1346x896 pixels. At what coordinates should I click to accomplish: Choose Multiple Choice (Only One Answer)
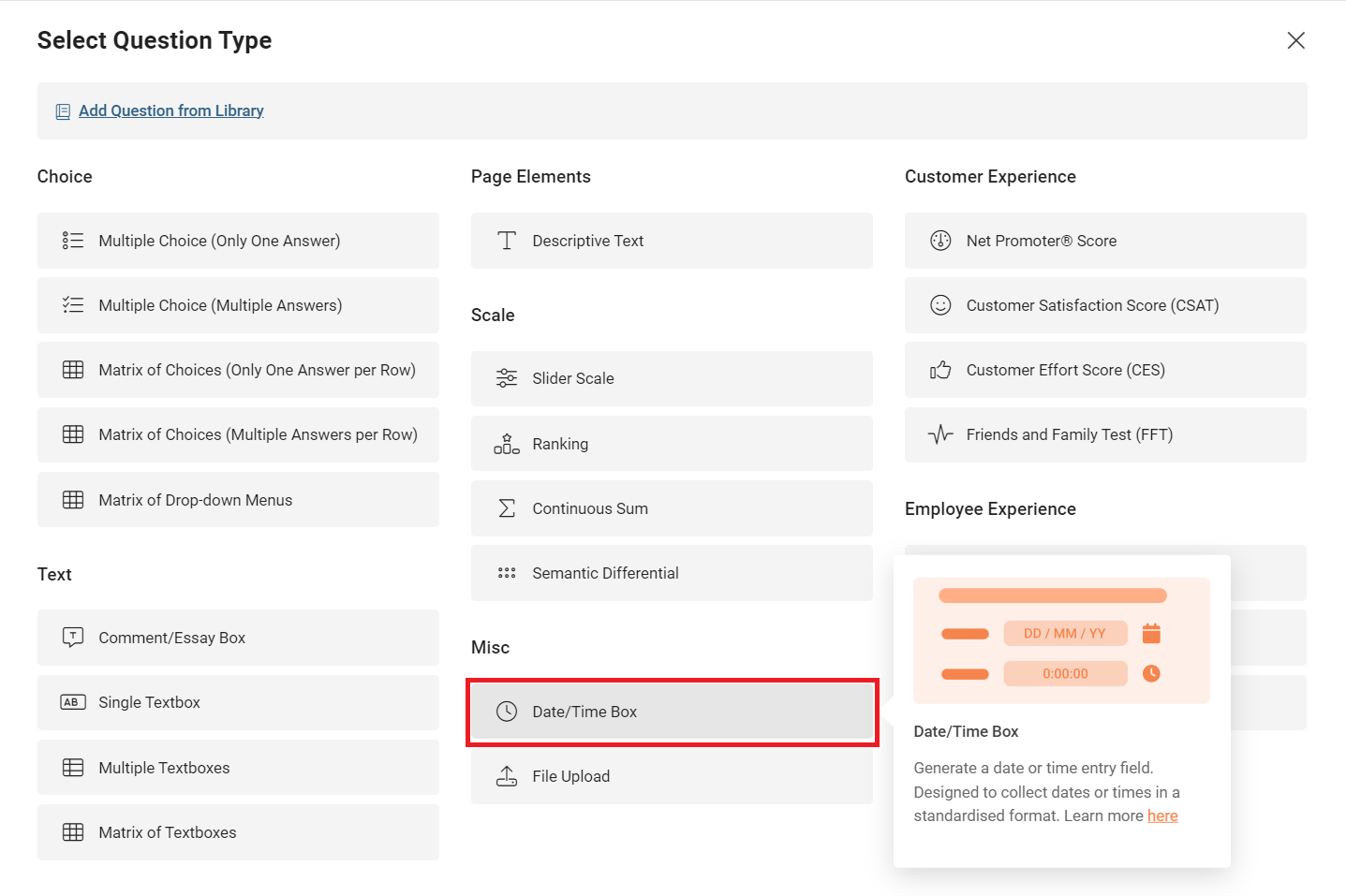click(238, 241)
